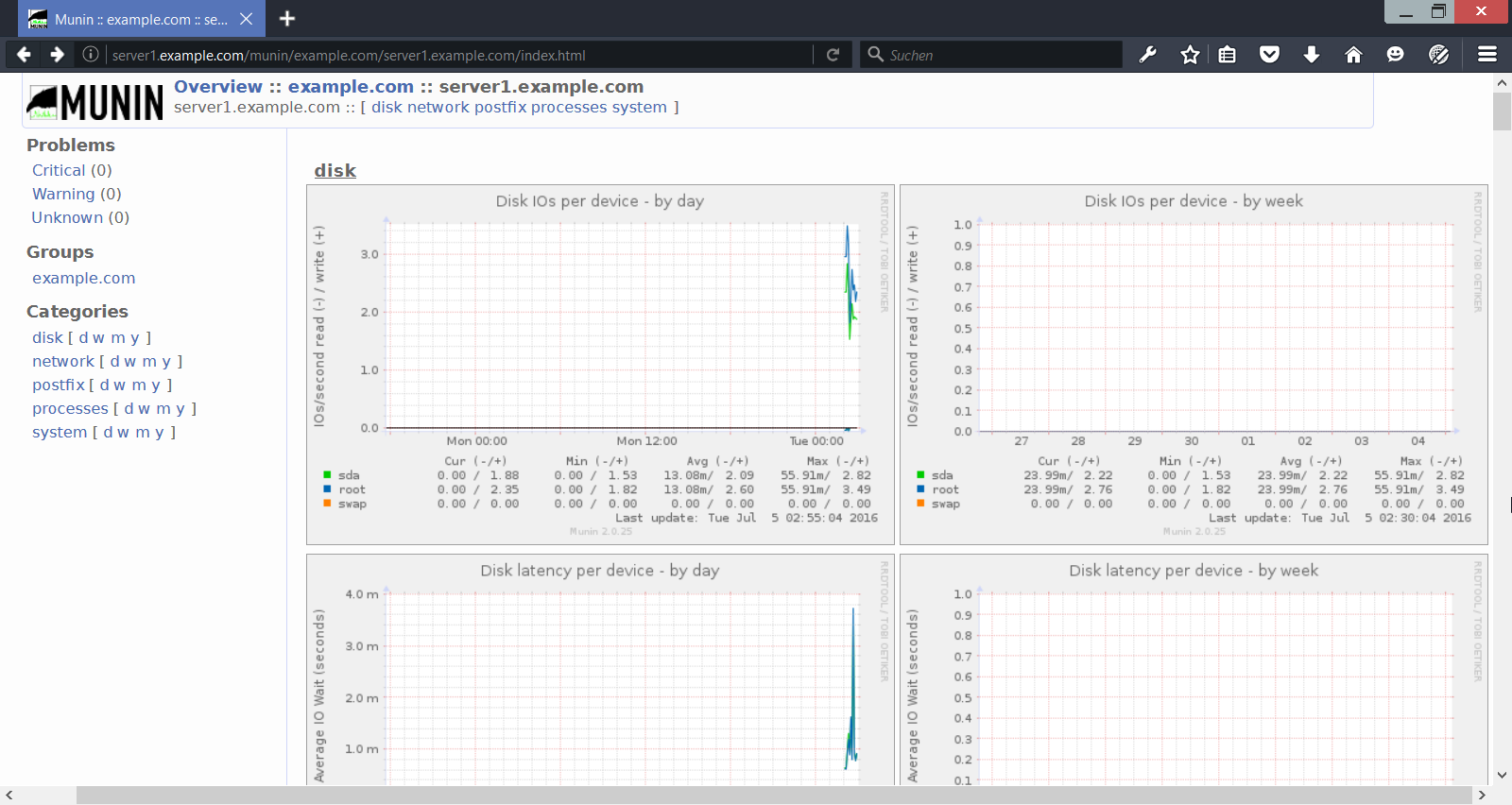
Task: Jump to system section in header
Action: [x=639, y=107]
